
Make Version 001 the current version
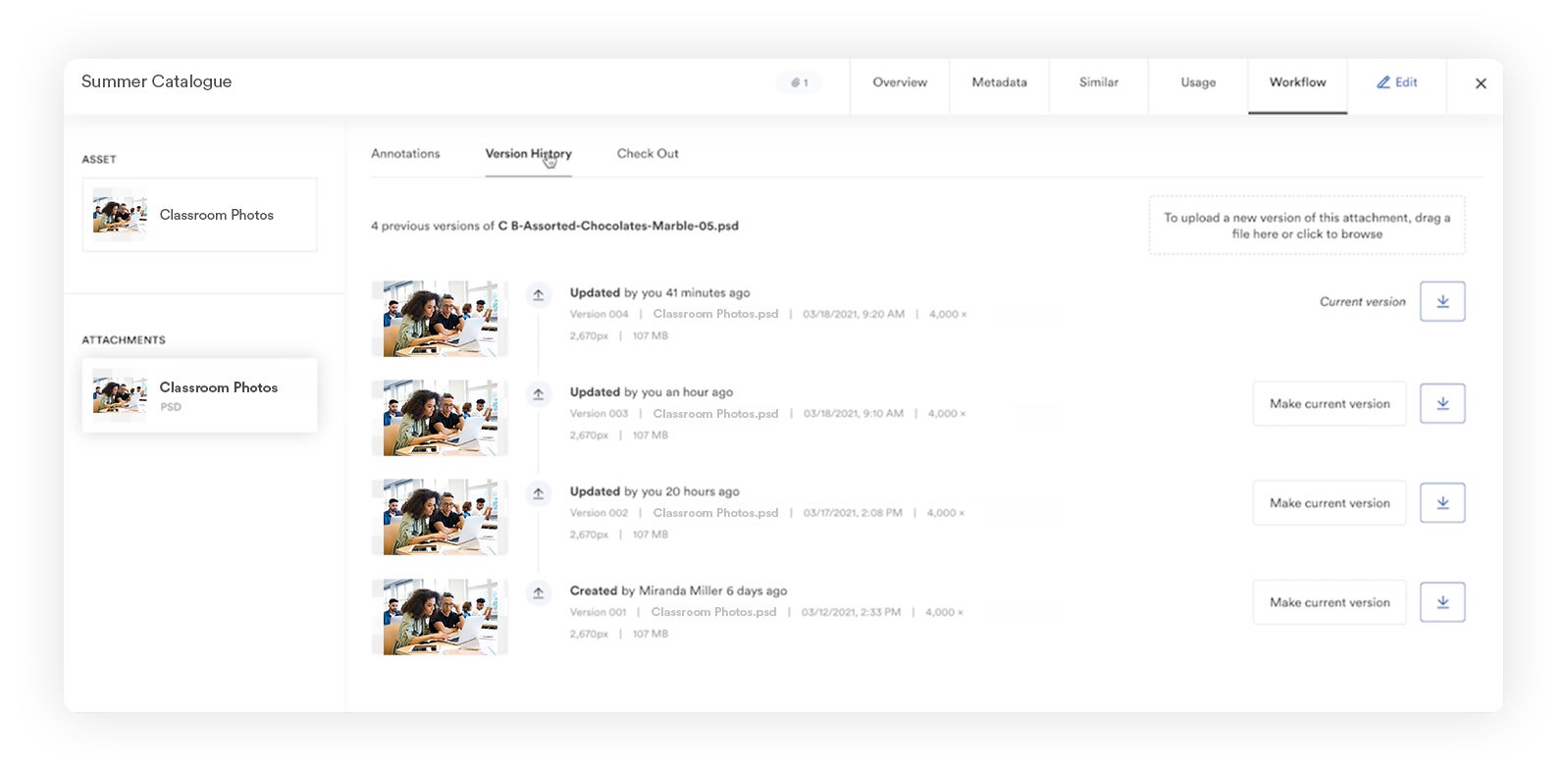(1330, 602)
